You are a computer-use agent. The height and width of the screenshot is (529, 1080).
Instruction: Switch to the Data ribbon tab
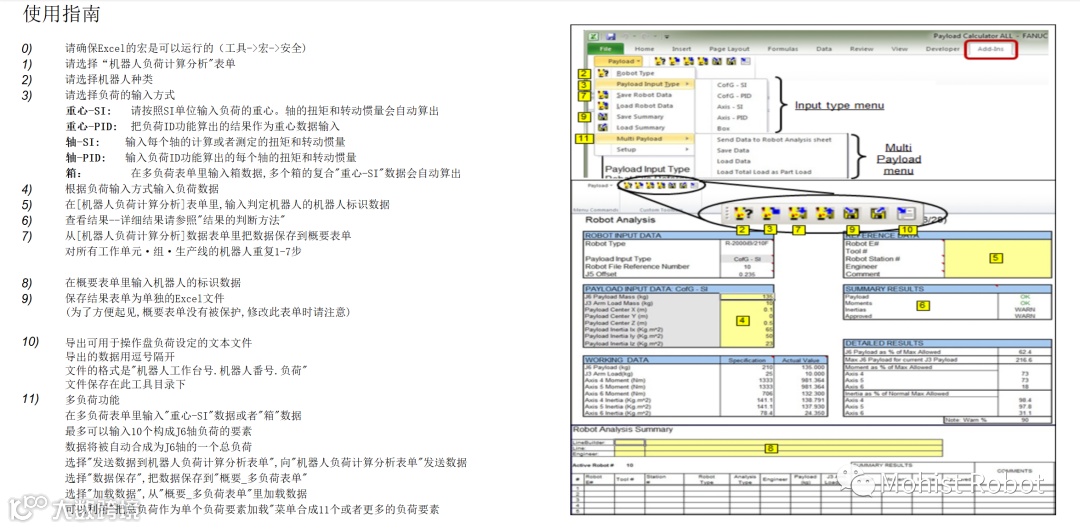[x=824, y=50]
